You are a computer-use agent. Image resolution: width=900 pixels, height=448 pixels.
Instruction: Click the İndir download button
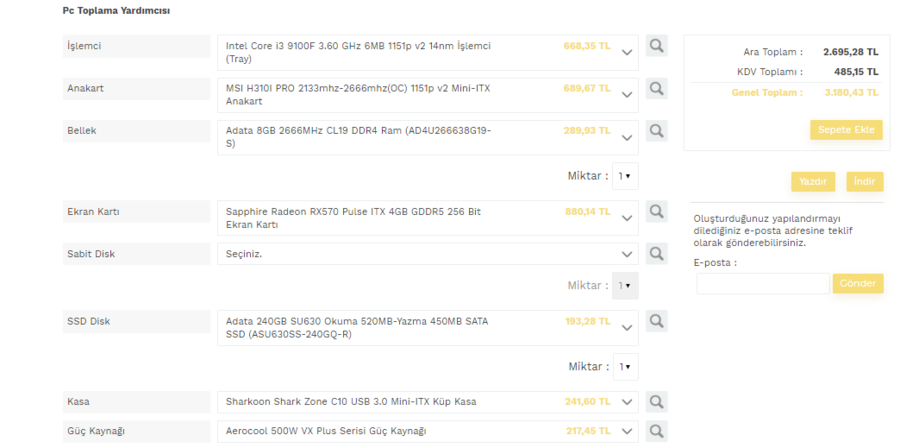(865, 182)
